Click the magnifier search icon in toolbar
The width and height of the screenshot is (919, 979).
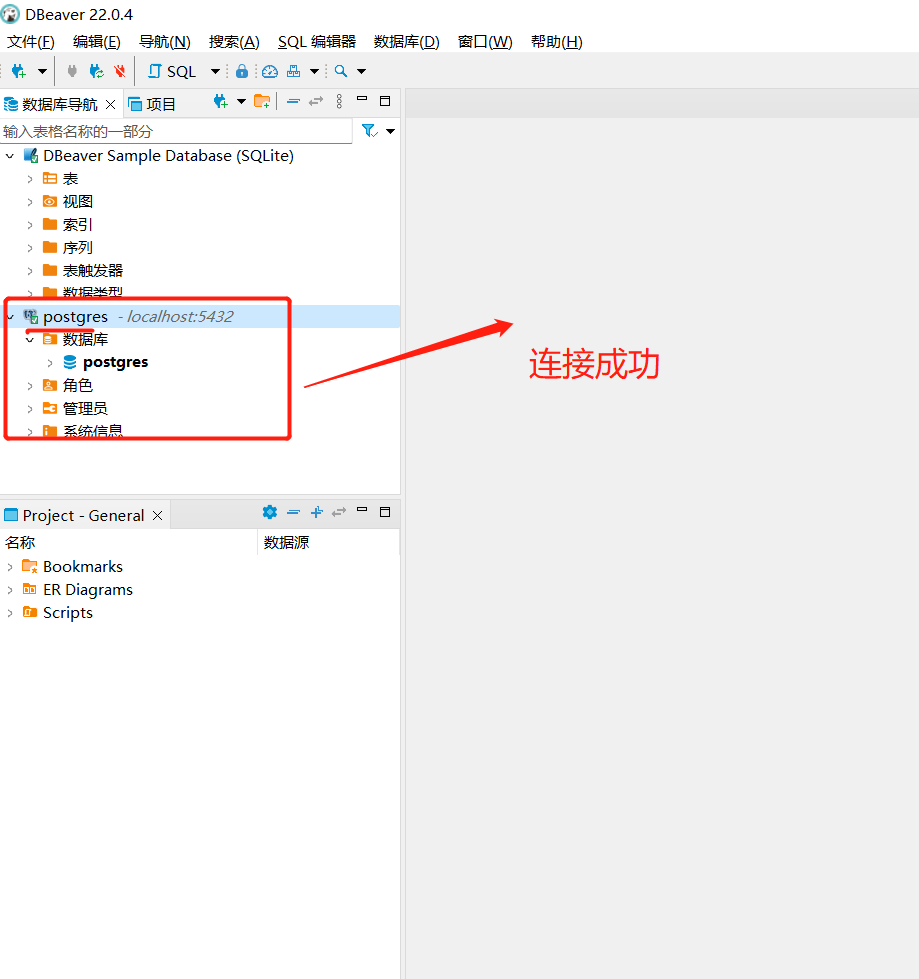(341, 71)
